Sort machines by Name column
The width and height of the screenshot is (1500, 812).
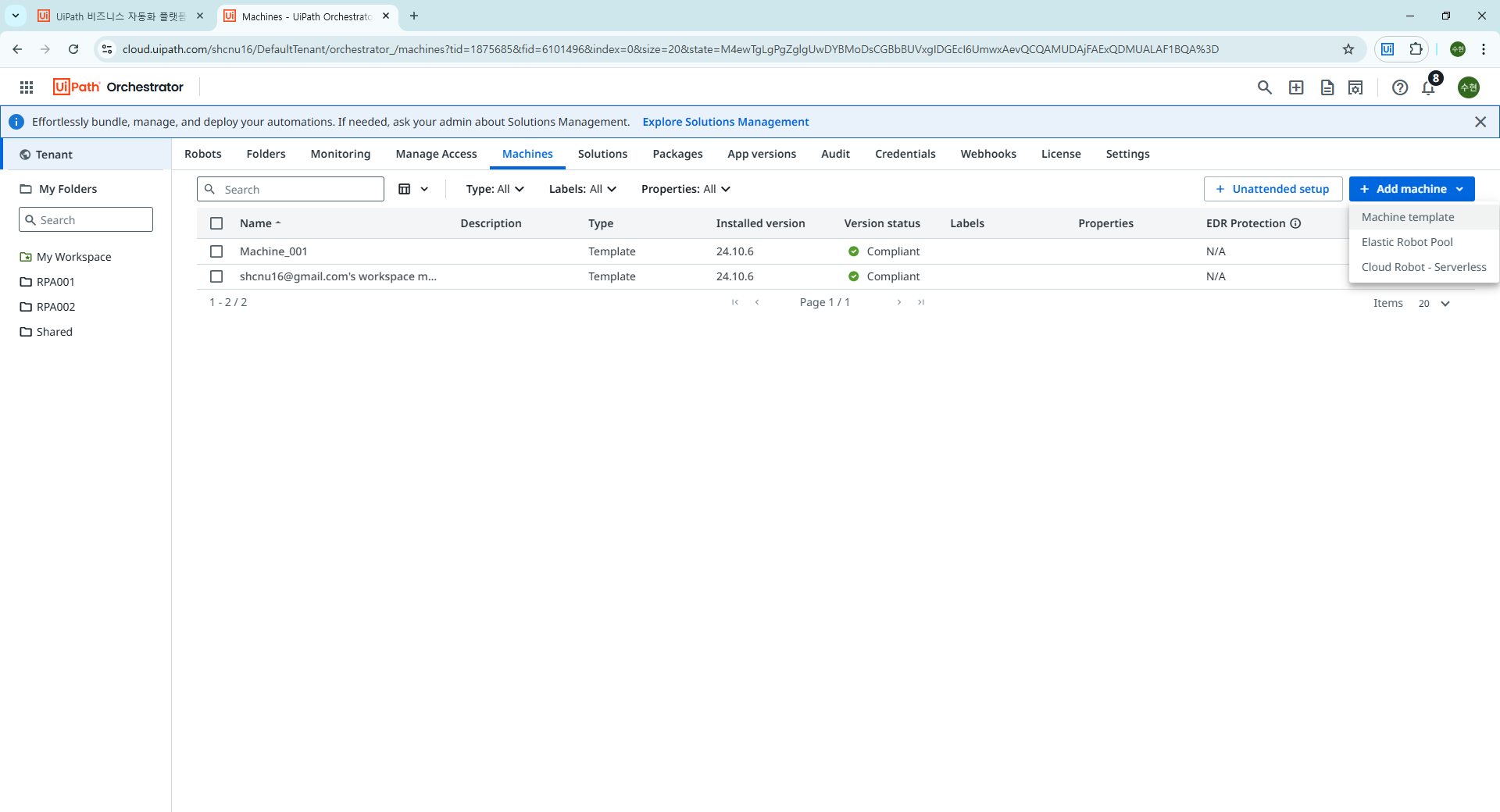pyautogui.click(x=260, y=223)
